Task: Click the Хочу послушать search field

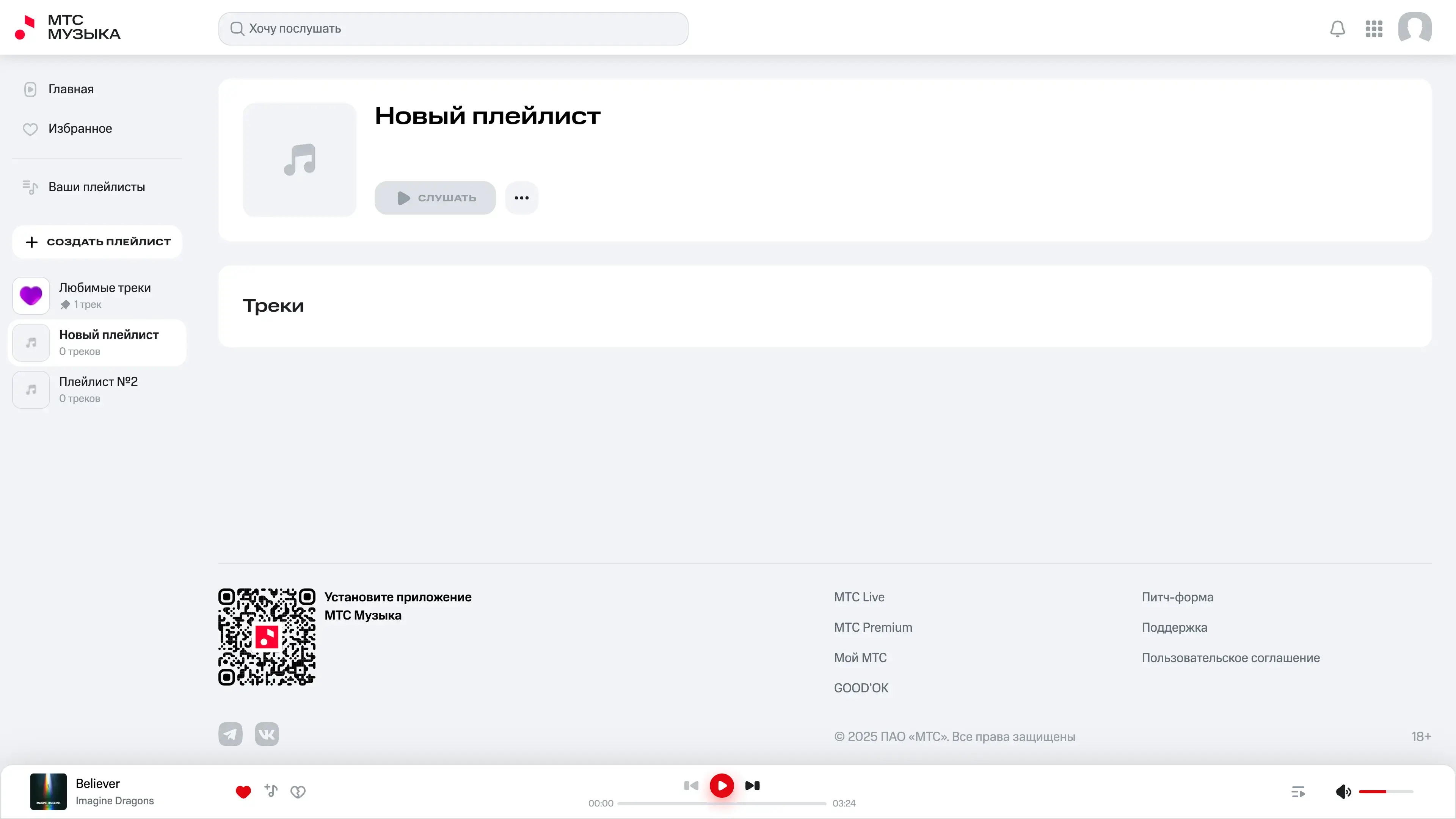Action: [x=453, y=29]
